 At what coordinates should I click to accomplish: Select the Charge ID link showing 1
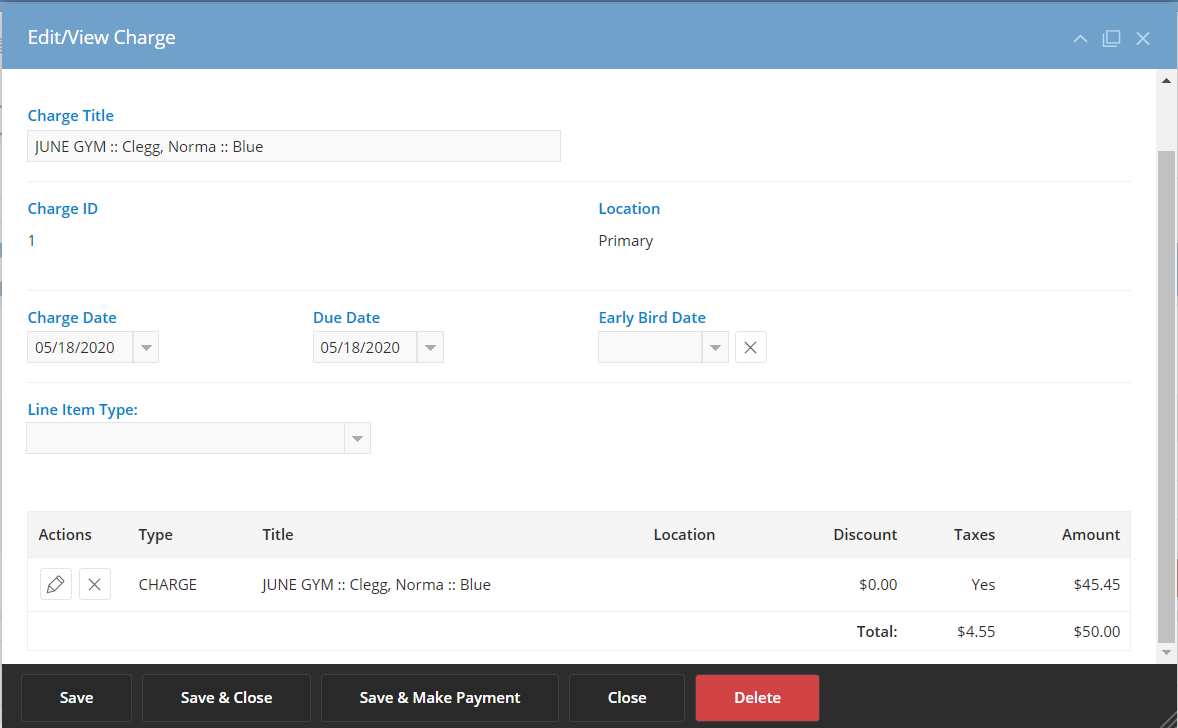(30, 240)
